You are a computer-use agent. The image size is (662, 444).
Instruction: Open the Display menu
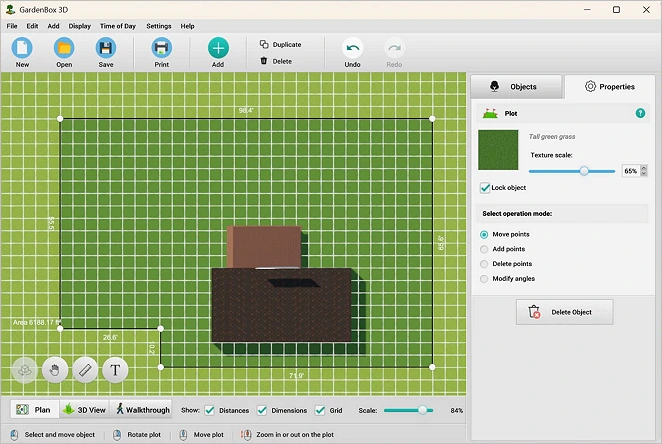[x=80, y=26]
